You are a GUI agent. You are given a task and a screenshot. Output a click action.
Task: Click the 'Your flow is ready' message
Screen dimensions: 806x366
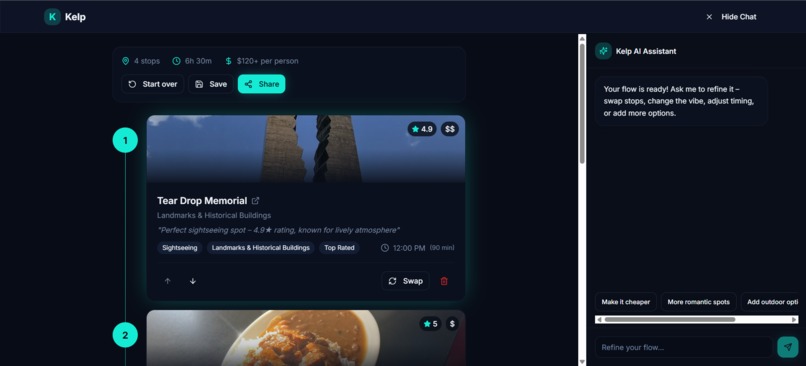(682, 101)
